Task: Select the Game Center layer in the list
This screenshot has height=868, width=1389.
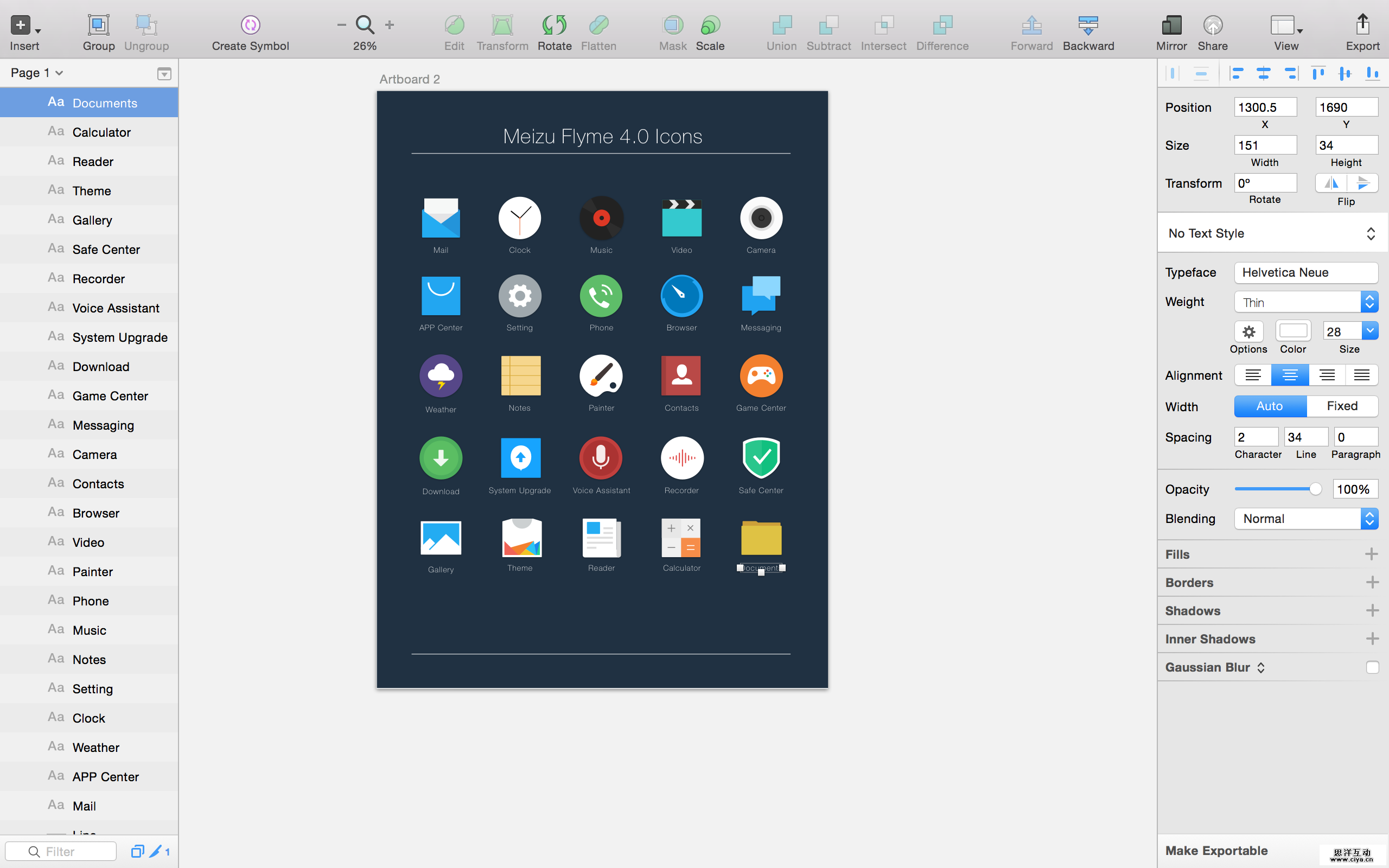Action: [x=110, y=395]
